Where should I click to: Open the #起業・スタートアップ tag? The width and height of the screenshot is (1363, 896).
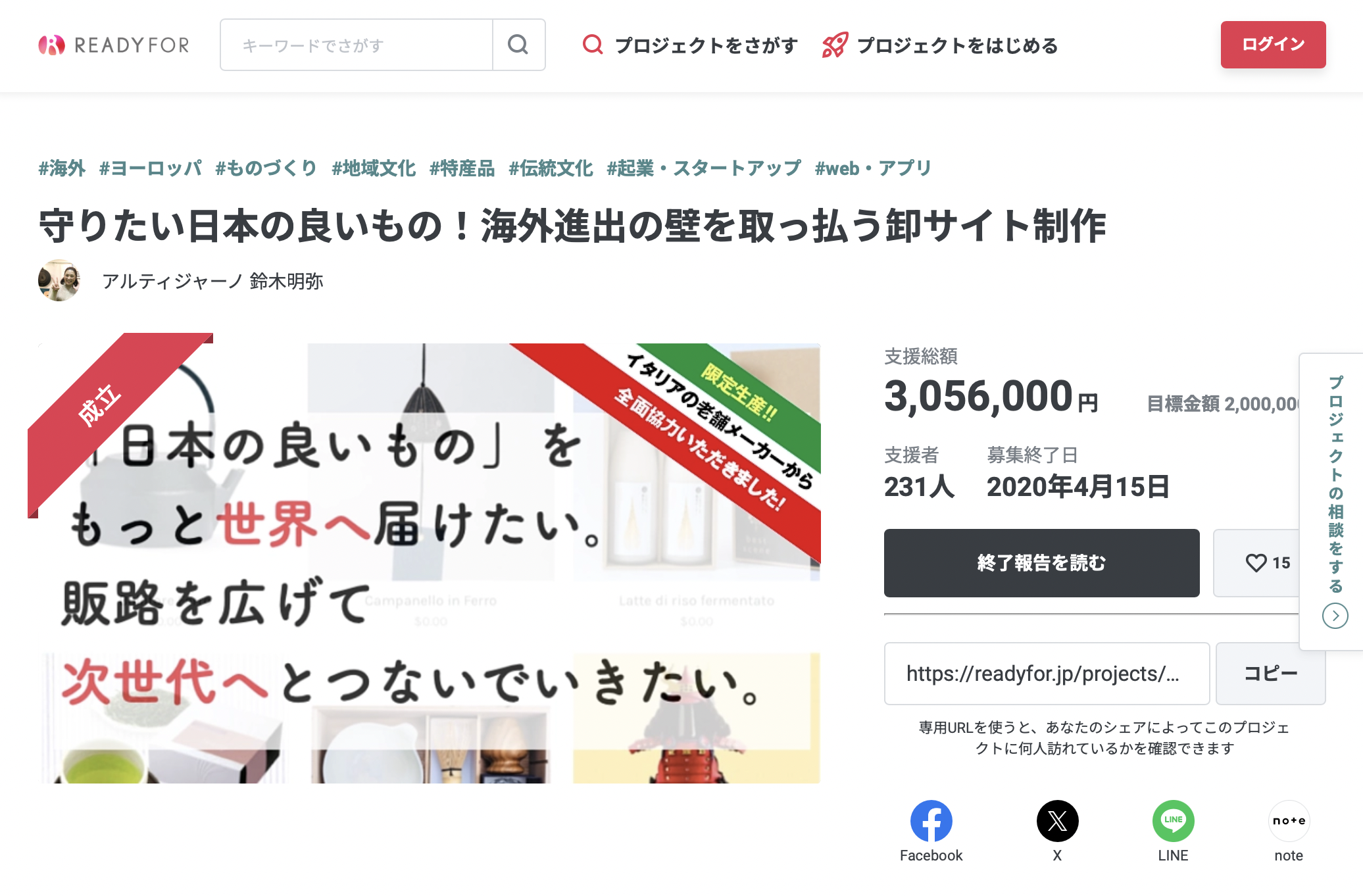(704, 168)
